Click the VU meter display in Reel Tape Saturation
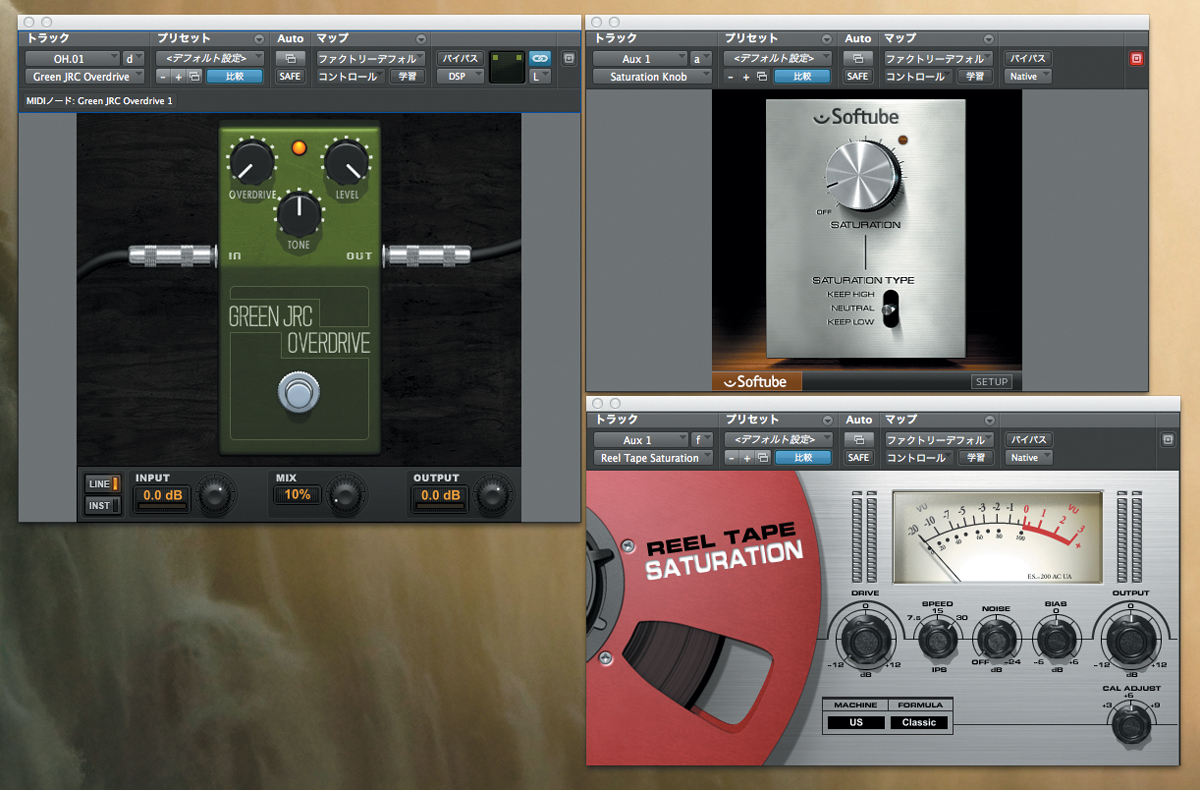This screenshot has width=1200, height=790. 997,538
